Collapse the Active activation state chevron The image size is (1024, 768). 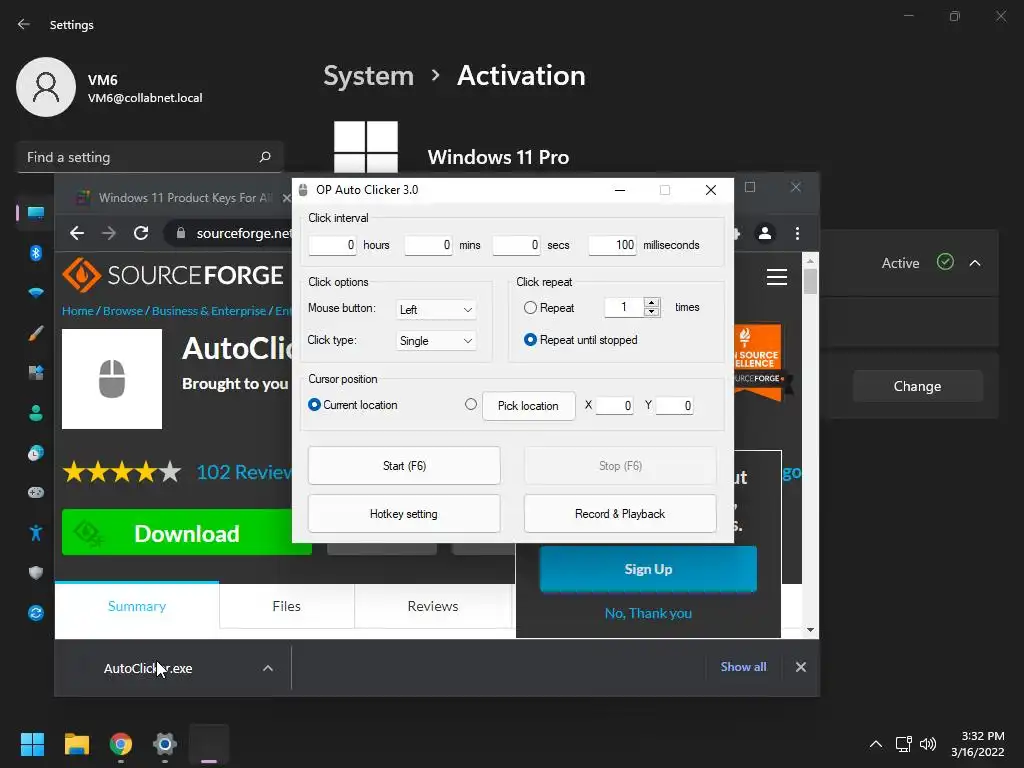975,263
